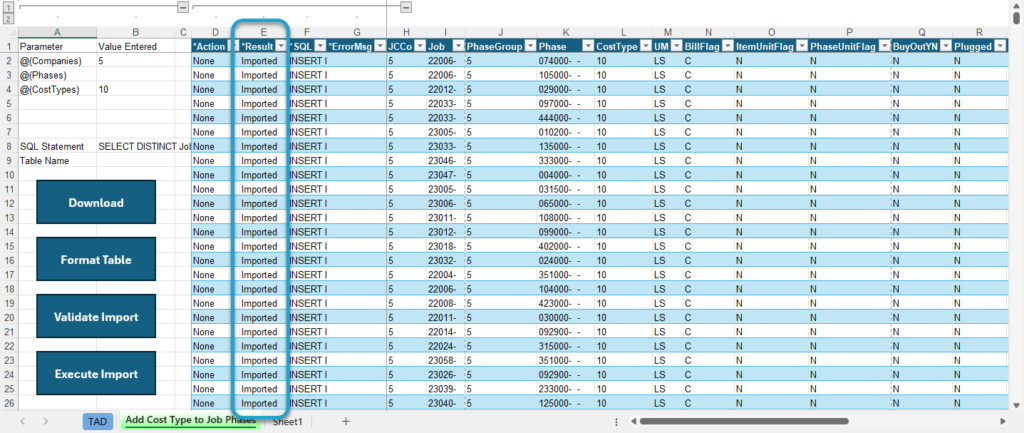Image resolution: width=1024 pixels, height=433 pixels.
Task: Click the Execute Import button
Action: (x=96, y=374)
